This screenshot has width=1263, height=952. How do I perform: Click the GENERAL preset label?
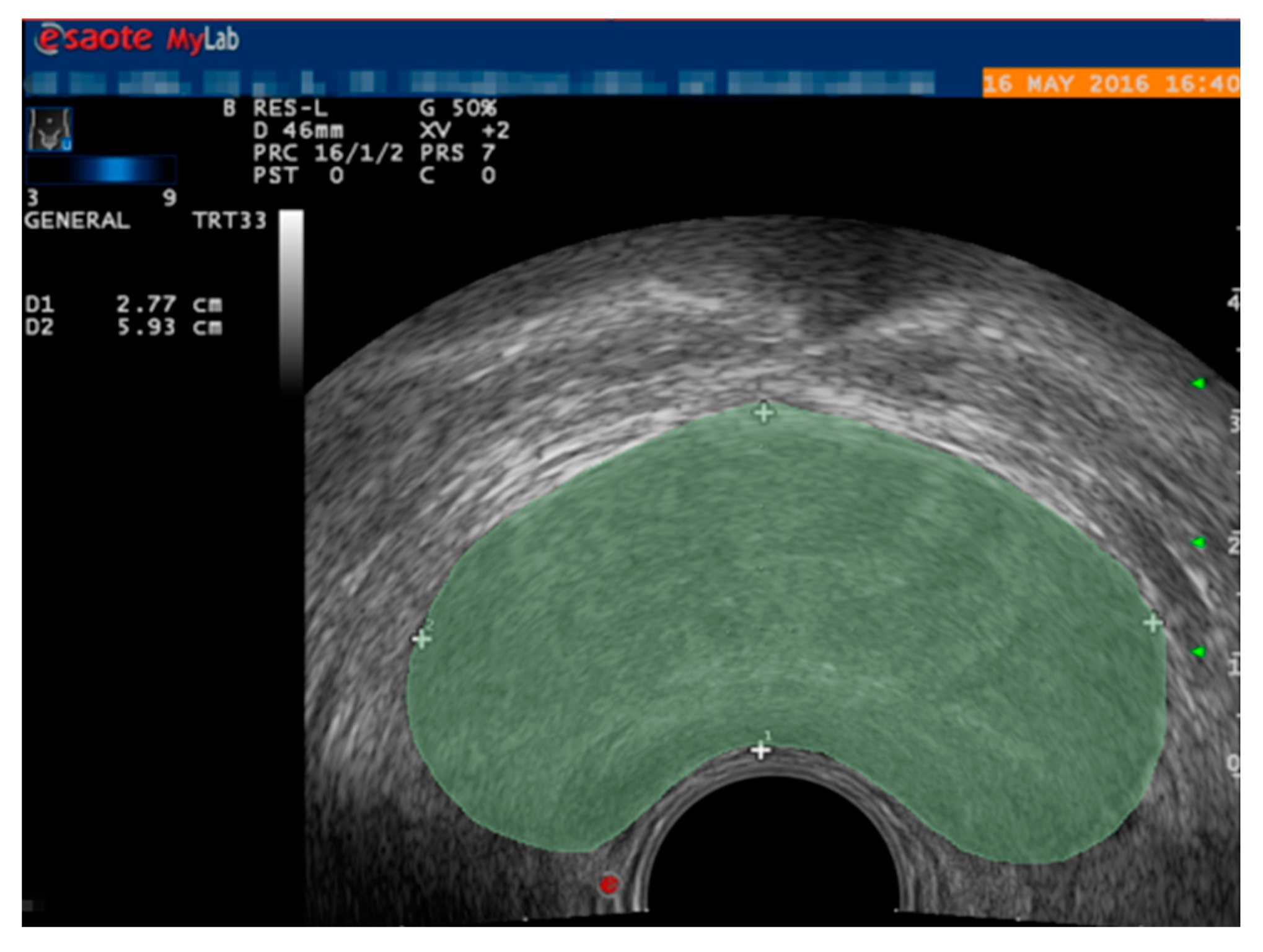77,221
